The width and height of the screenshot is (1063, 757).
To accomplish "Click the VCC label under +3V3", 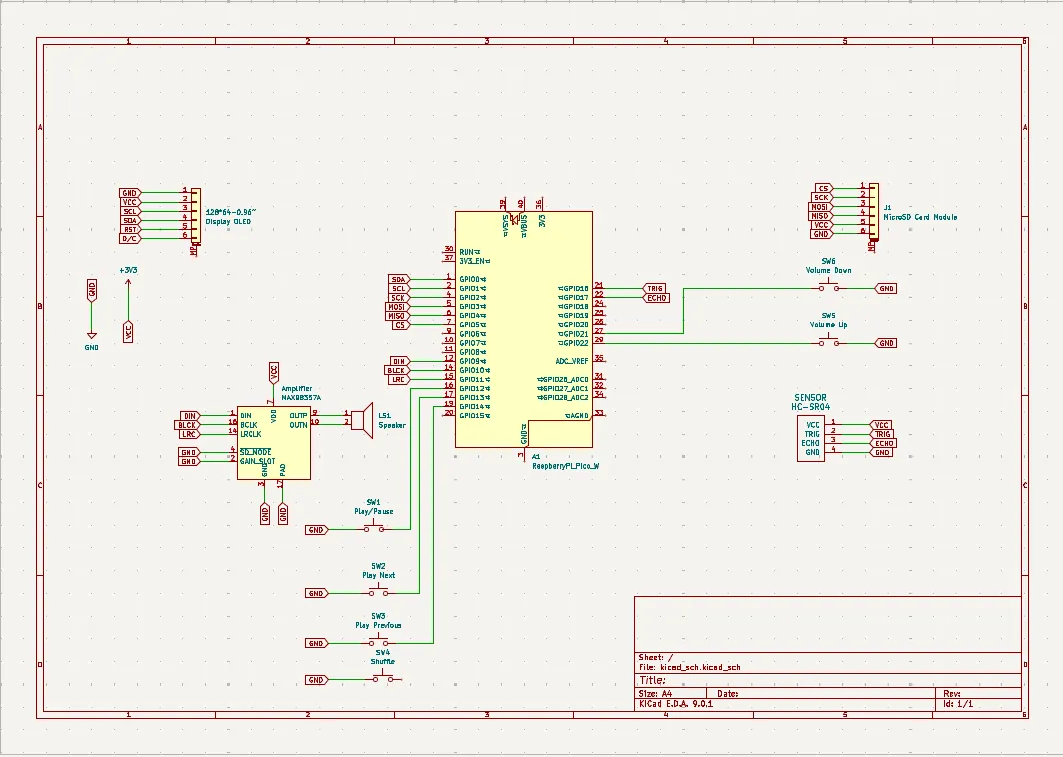I will pos(128,332).
